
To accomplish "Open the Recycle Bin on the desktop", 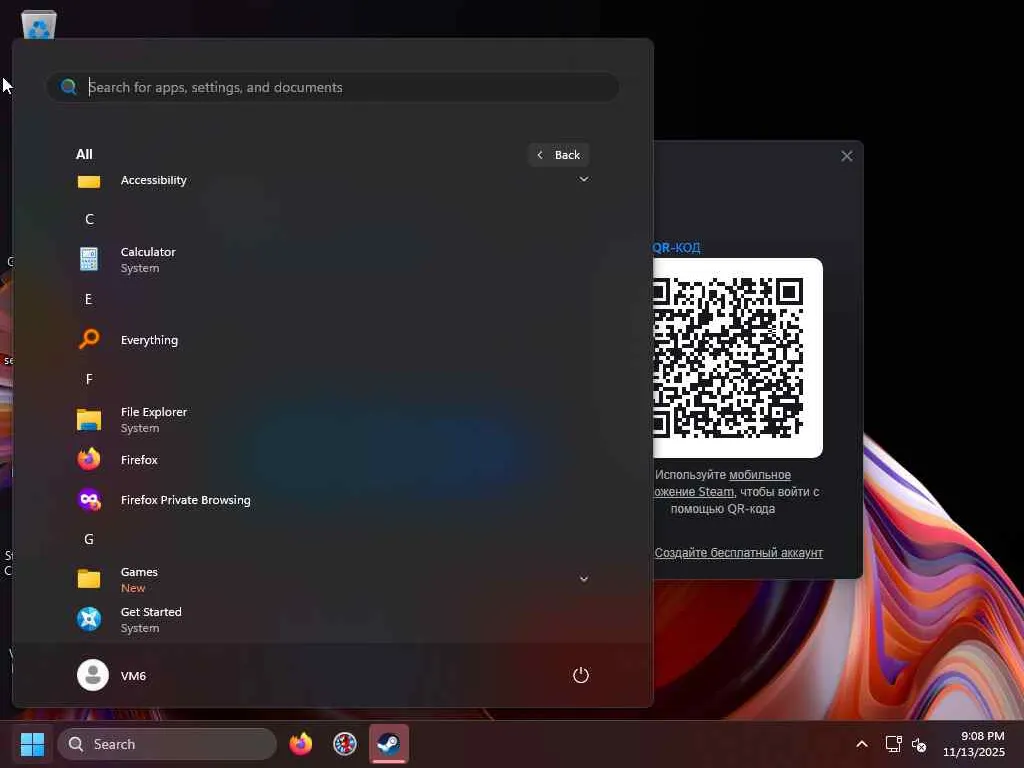I will point(39,24).
